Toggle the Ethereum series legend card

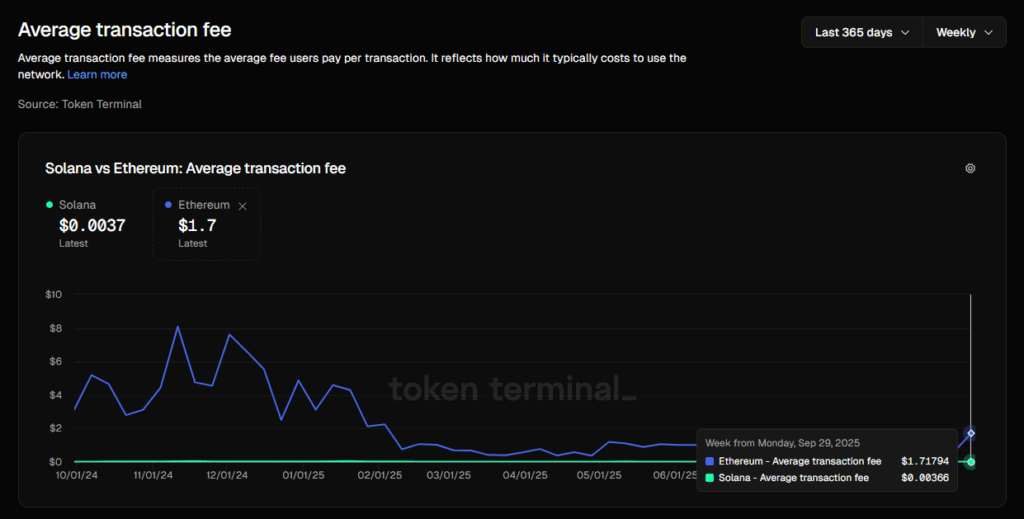(206, 224)
